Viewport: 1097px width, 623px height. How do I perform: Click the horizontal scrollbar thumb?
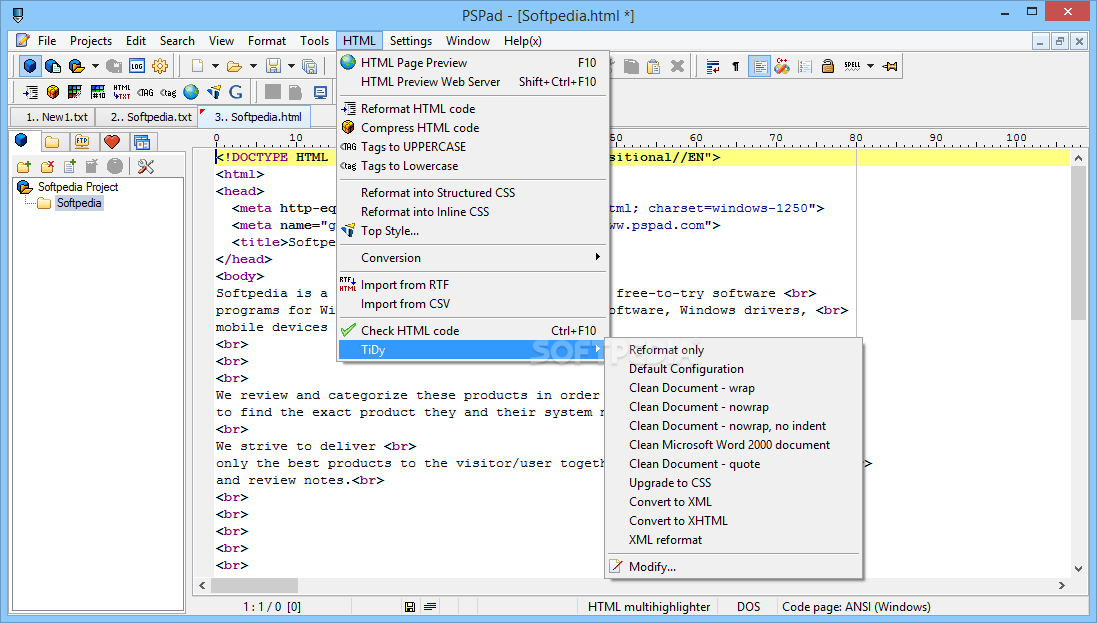click(255, 585)
